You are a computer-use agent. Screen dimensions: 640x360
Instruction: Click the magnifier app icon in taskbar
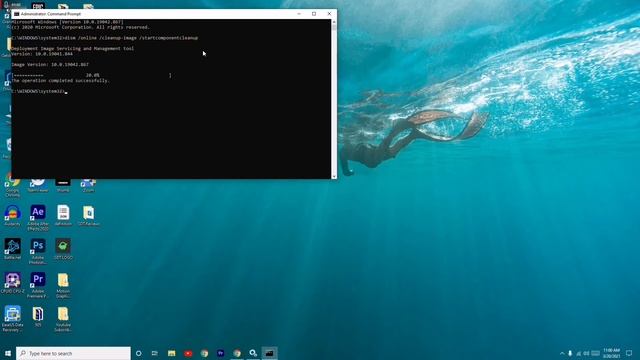[253, 353]
